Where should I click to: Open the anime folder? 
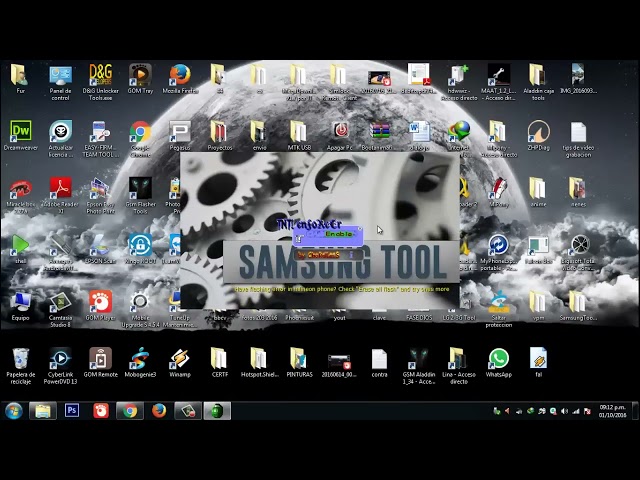click(x=538, y=192)
